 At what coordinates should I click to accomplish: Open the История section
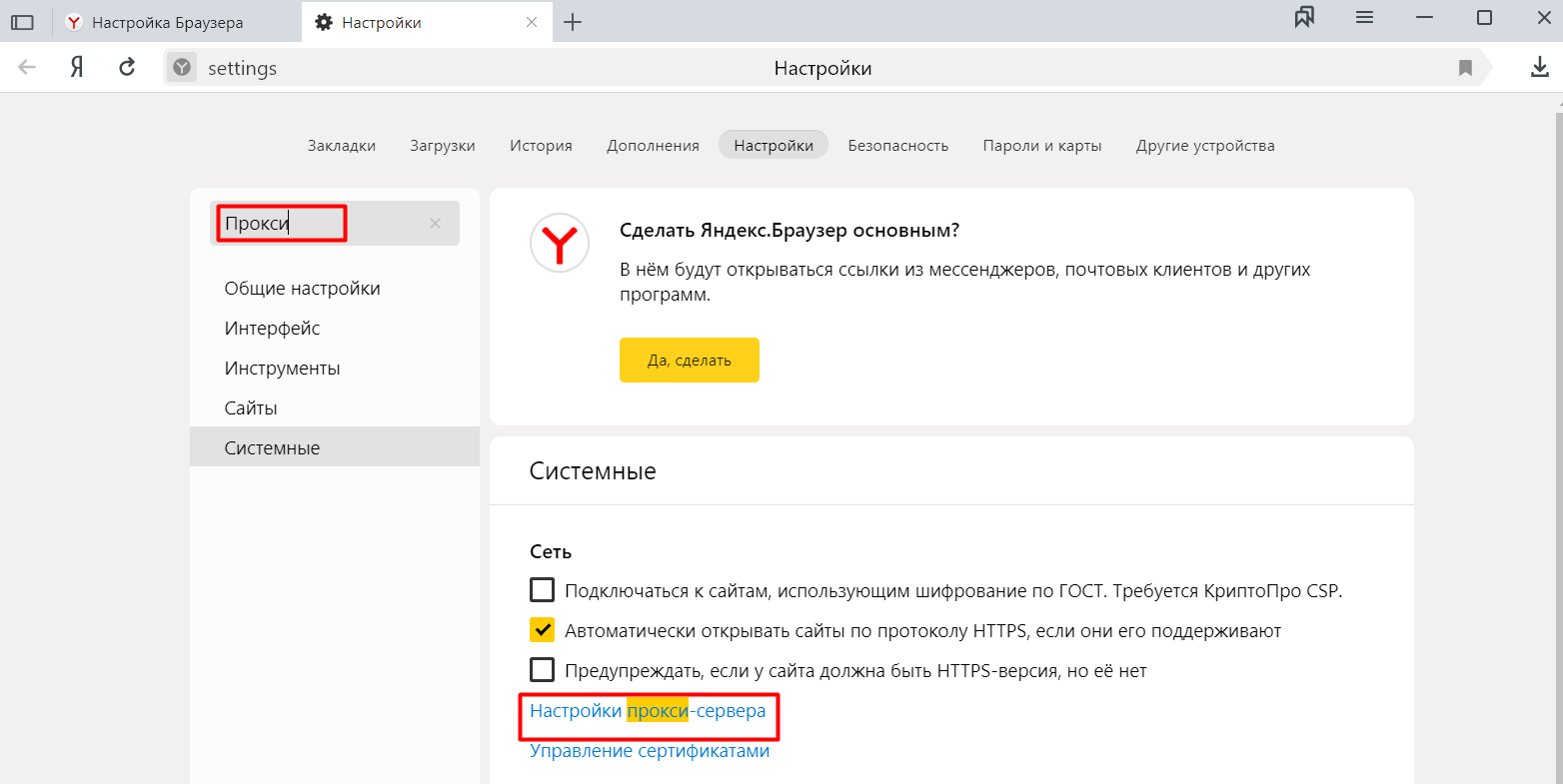pos(541,145)
